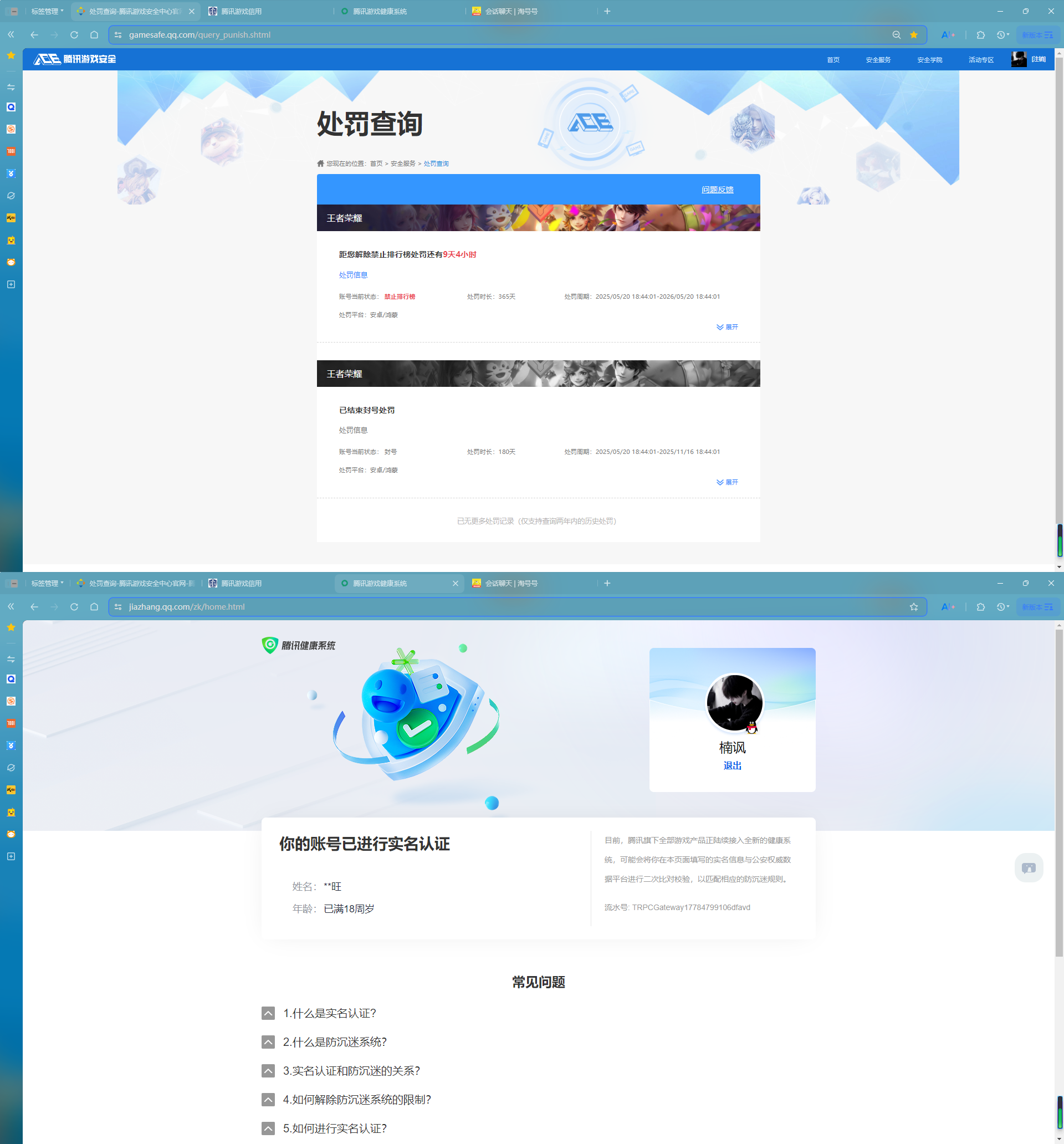This screenshot has width=1064, height=1144.
Task: Open the Sogou shortcut in the top window's sidebar
Action: 11,129
